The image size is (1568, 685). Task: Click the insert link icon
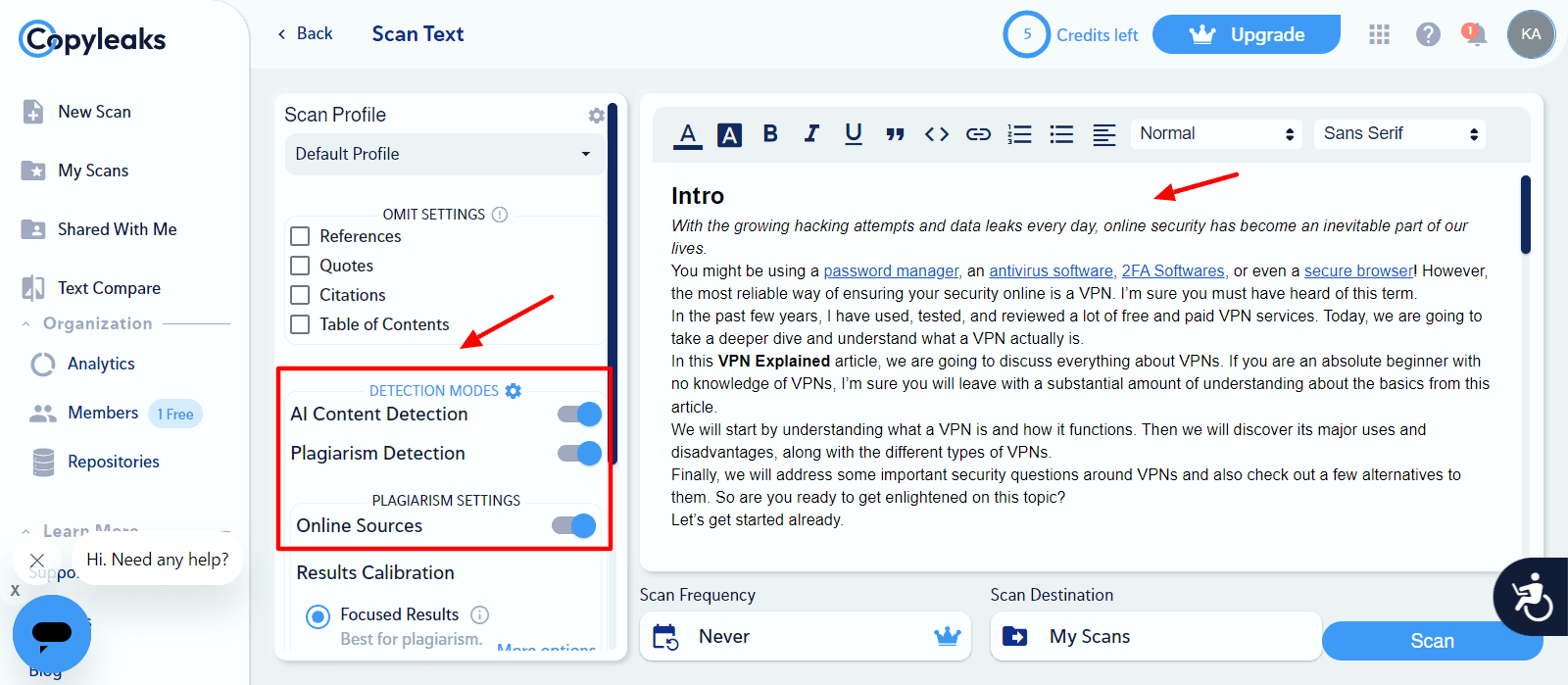(x=978, y=134)
